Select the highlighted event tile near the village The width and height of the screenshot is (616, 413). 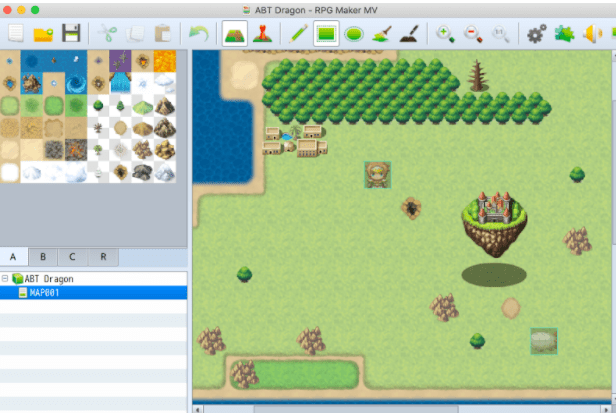[378, 175]
